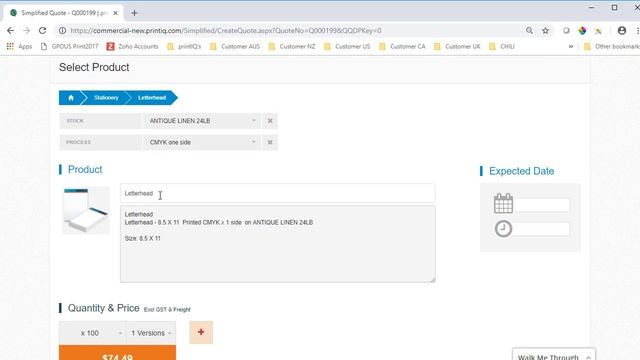
Task: Open the expected time clock icon
Action: click(503, 229)
